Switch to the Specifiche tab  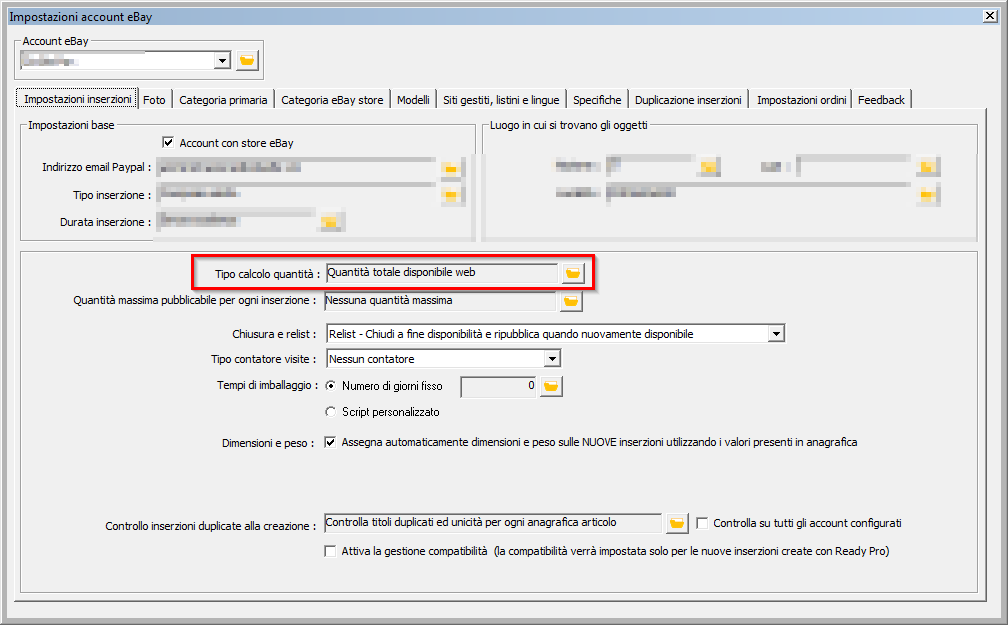click(x=597, y=100)
